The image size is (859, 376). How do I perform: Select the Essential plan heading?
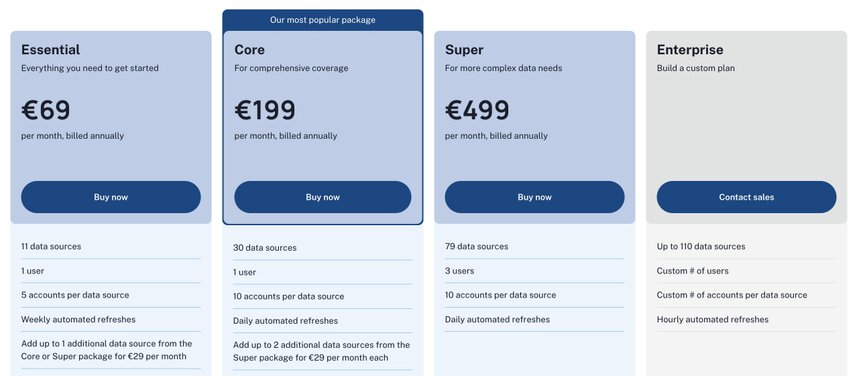[50, 50]
